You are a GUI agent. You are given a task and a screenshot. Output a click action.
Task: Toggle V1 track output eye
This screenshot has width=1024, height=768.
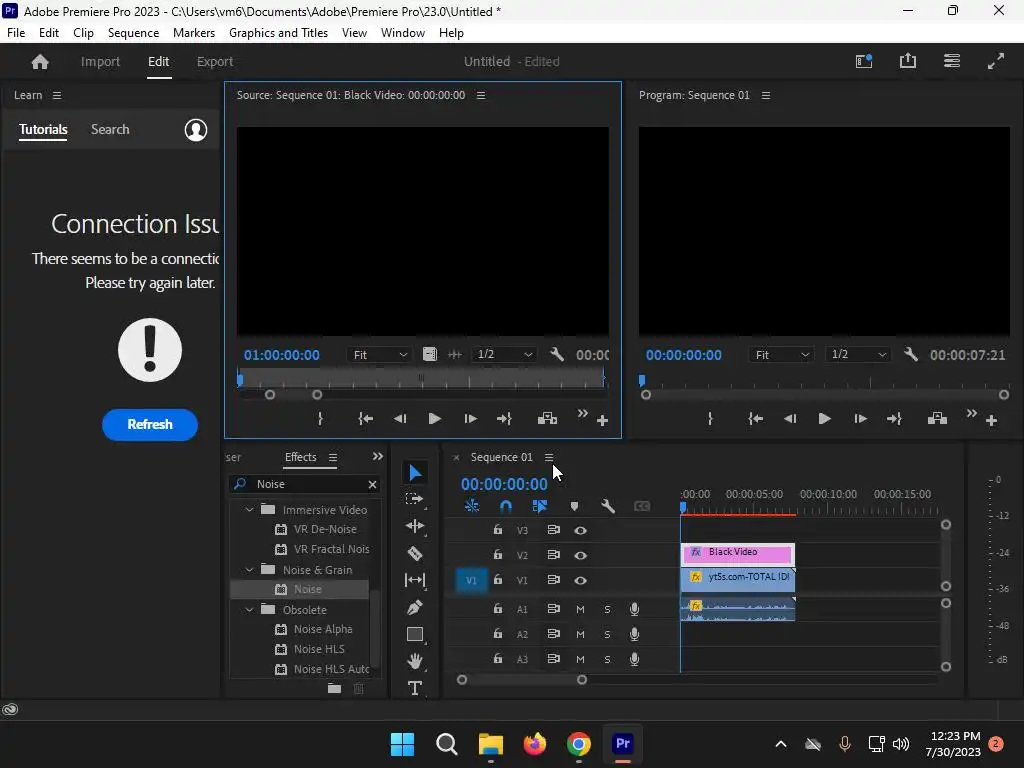[580, 580]
